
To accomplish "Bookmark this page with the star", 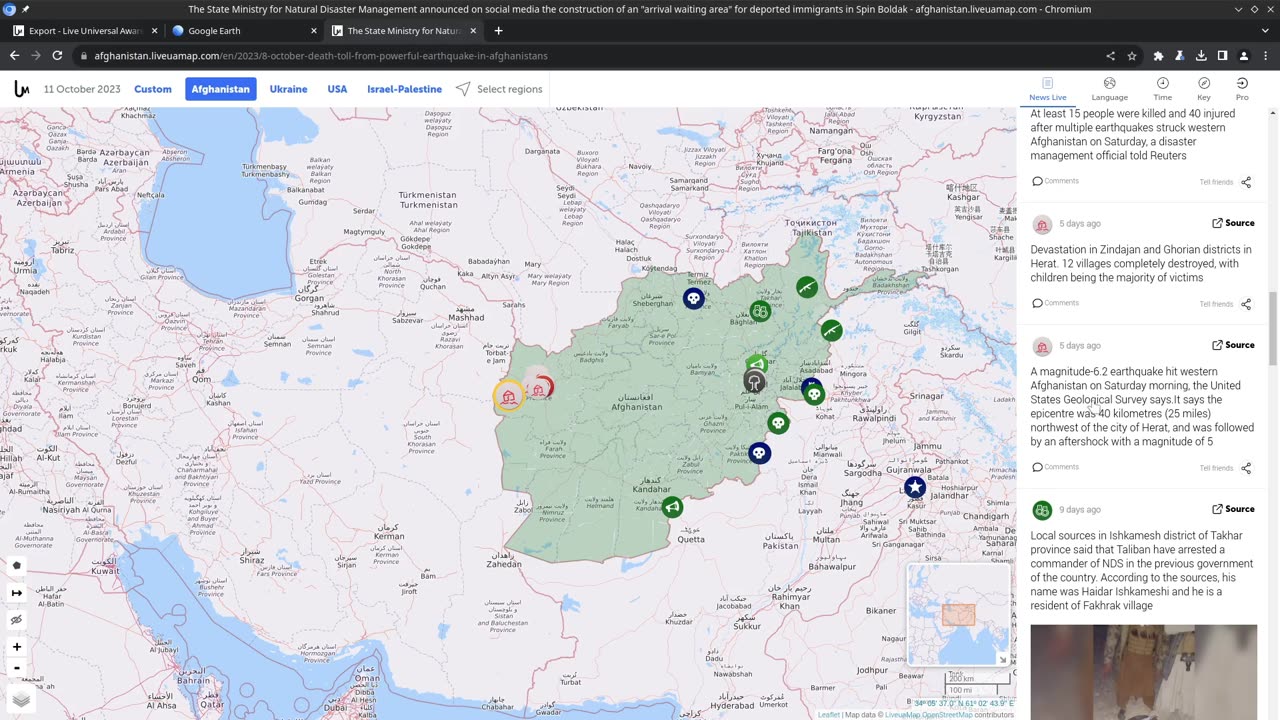I will (1132, 56).
